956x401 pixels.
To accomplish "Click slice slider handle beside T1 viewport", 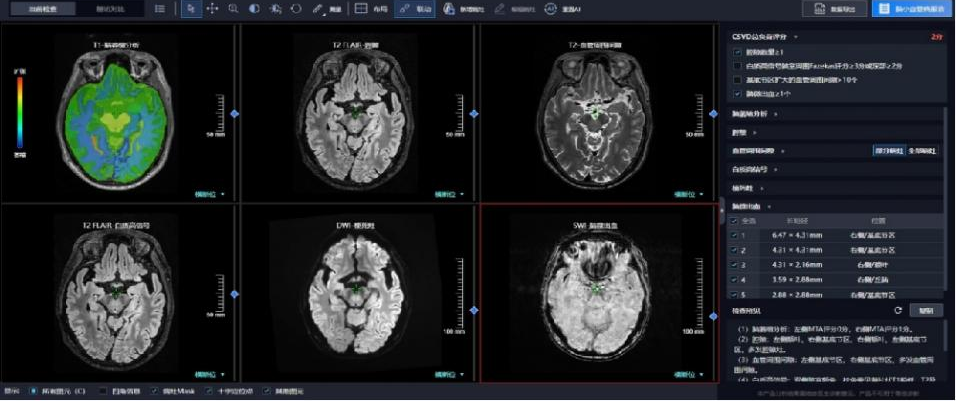I will [x=234, y=115].
